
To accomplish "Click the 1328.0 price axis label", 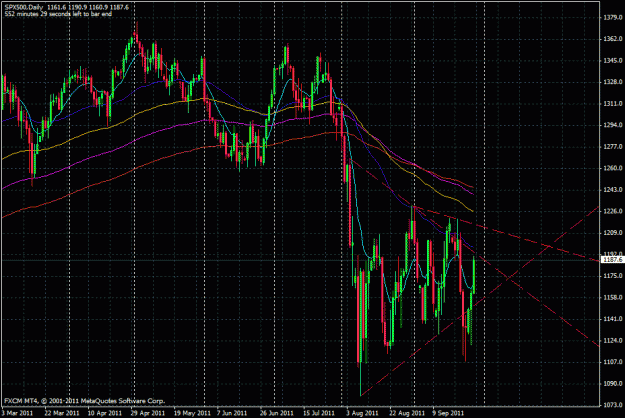I will pos(613,82).
